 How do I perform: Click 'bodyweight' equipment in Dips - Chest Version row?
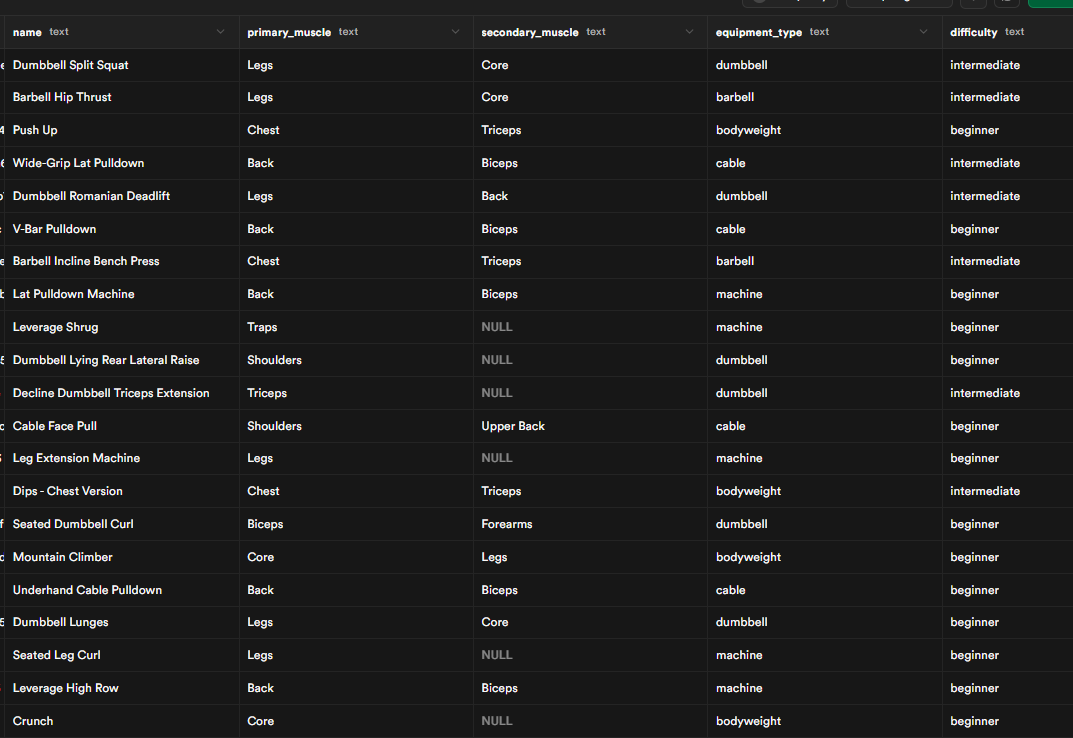(x=825, y=491)
